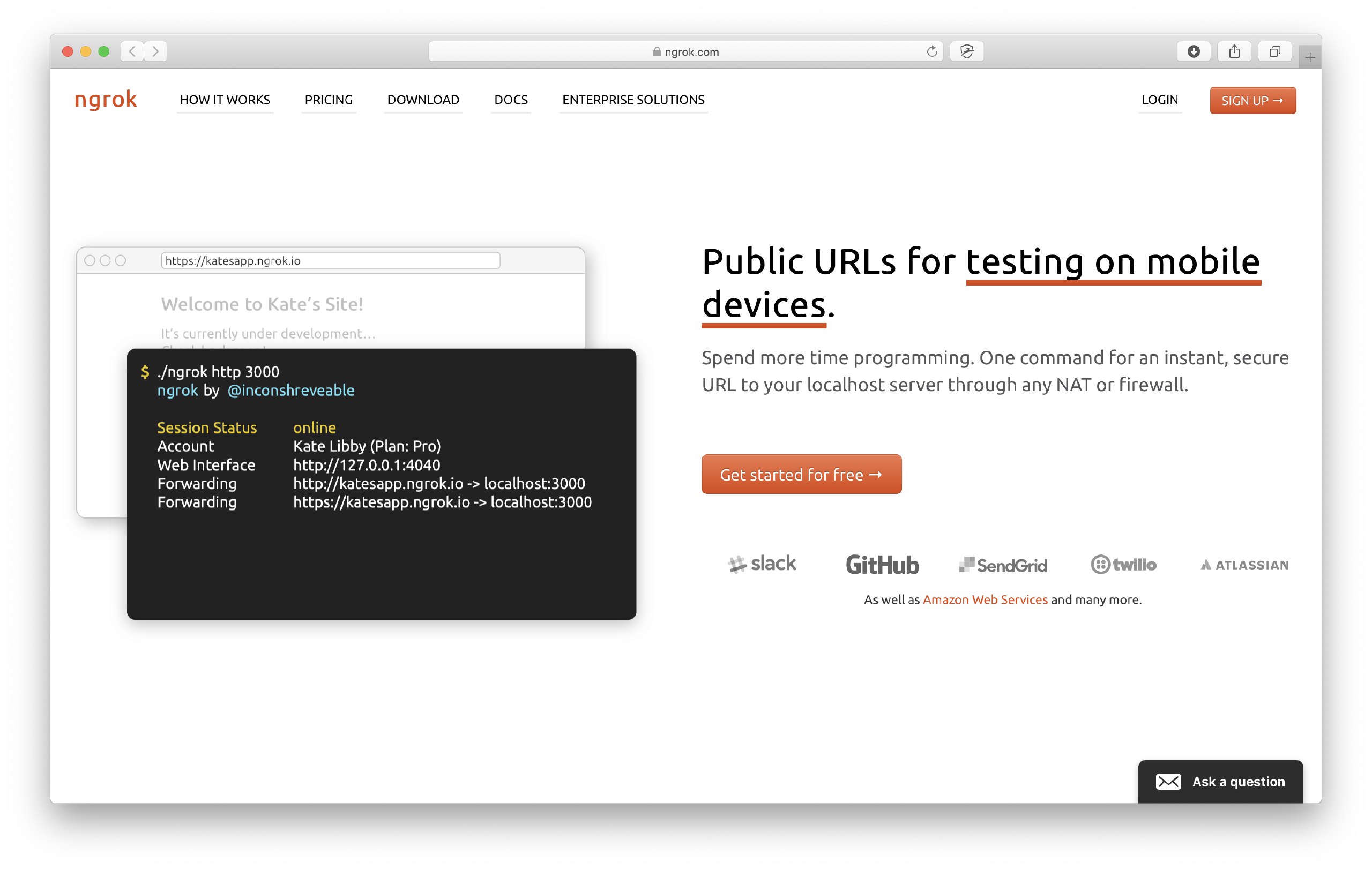Click @inconshreveable in the terminal
This screenshot has height=870, width=1372.
pyautogui.click(x=290, y=391)
